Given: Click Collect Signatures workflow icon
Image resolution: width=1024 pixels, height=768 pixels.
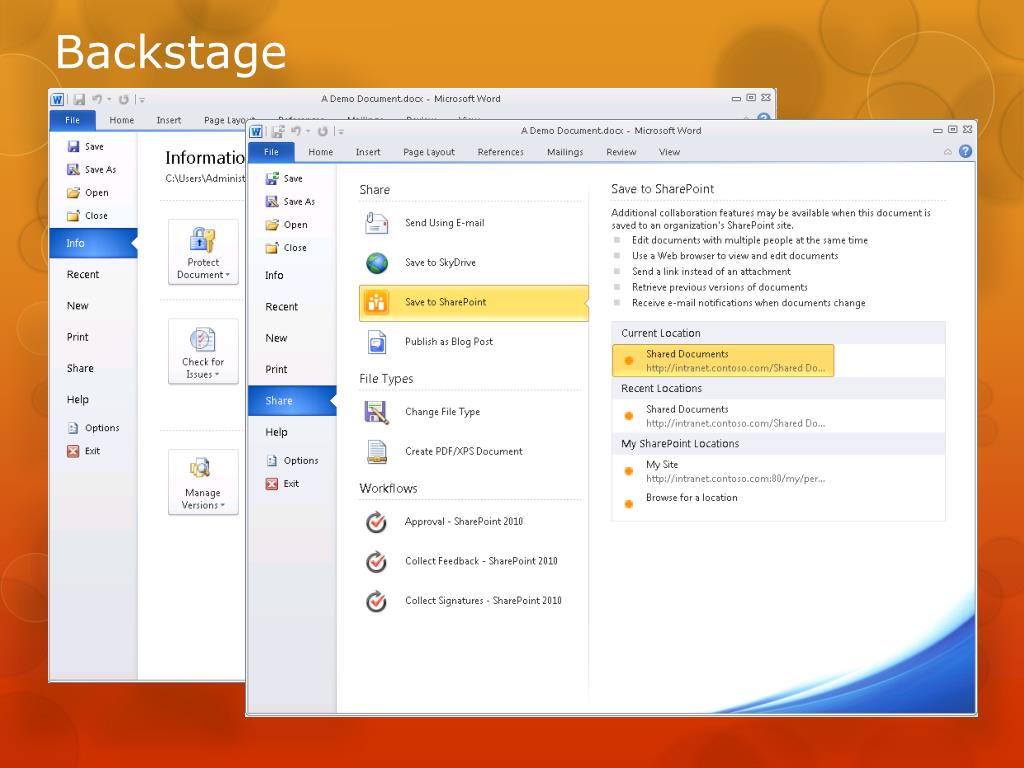Looking at the screenshot, I should pyautogui.click(x=376, y=601).
